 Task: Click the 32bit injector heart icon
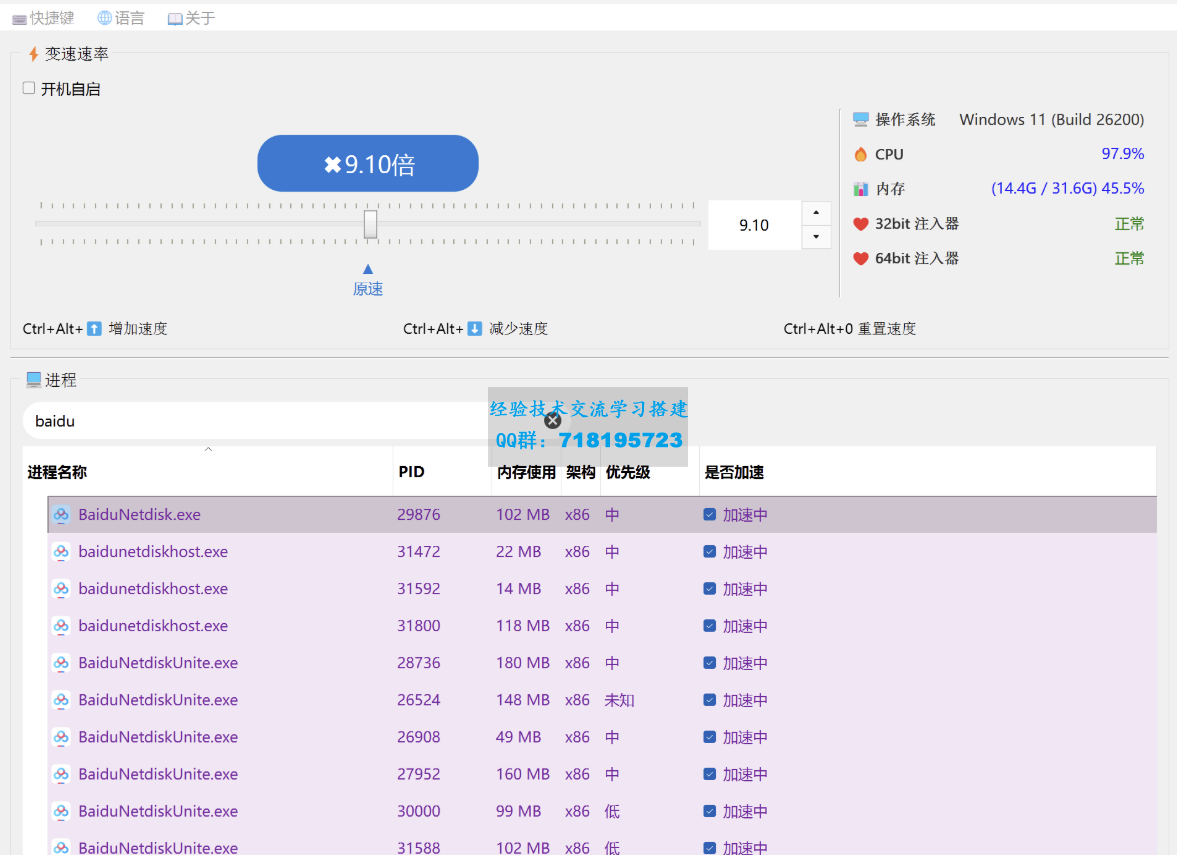861,224
